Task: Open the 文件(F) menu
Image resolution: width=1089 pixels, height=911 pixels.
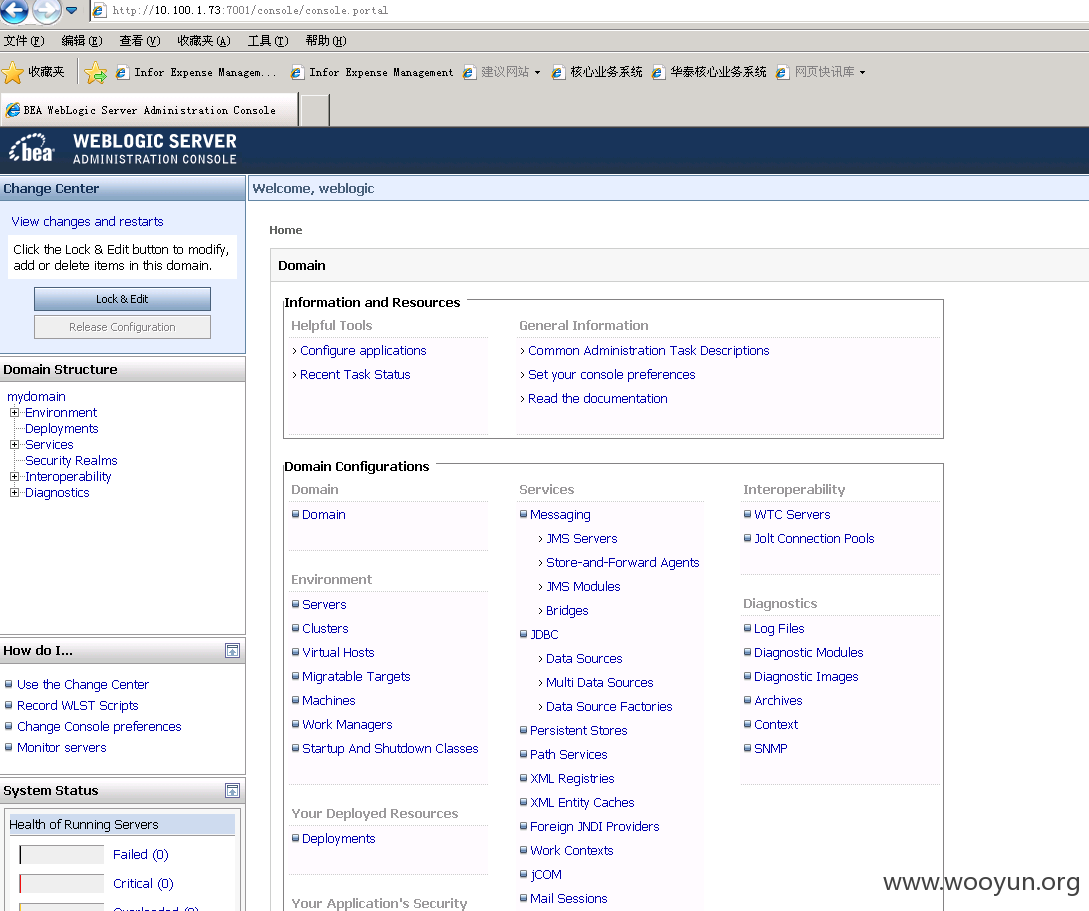Action: 24,41
